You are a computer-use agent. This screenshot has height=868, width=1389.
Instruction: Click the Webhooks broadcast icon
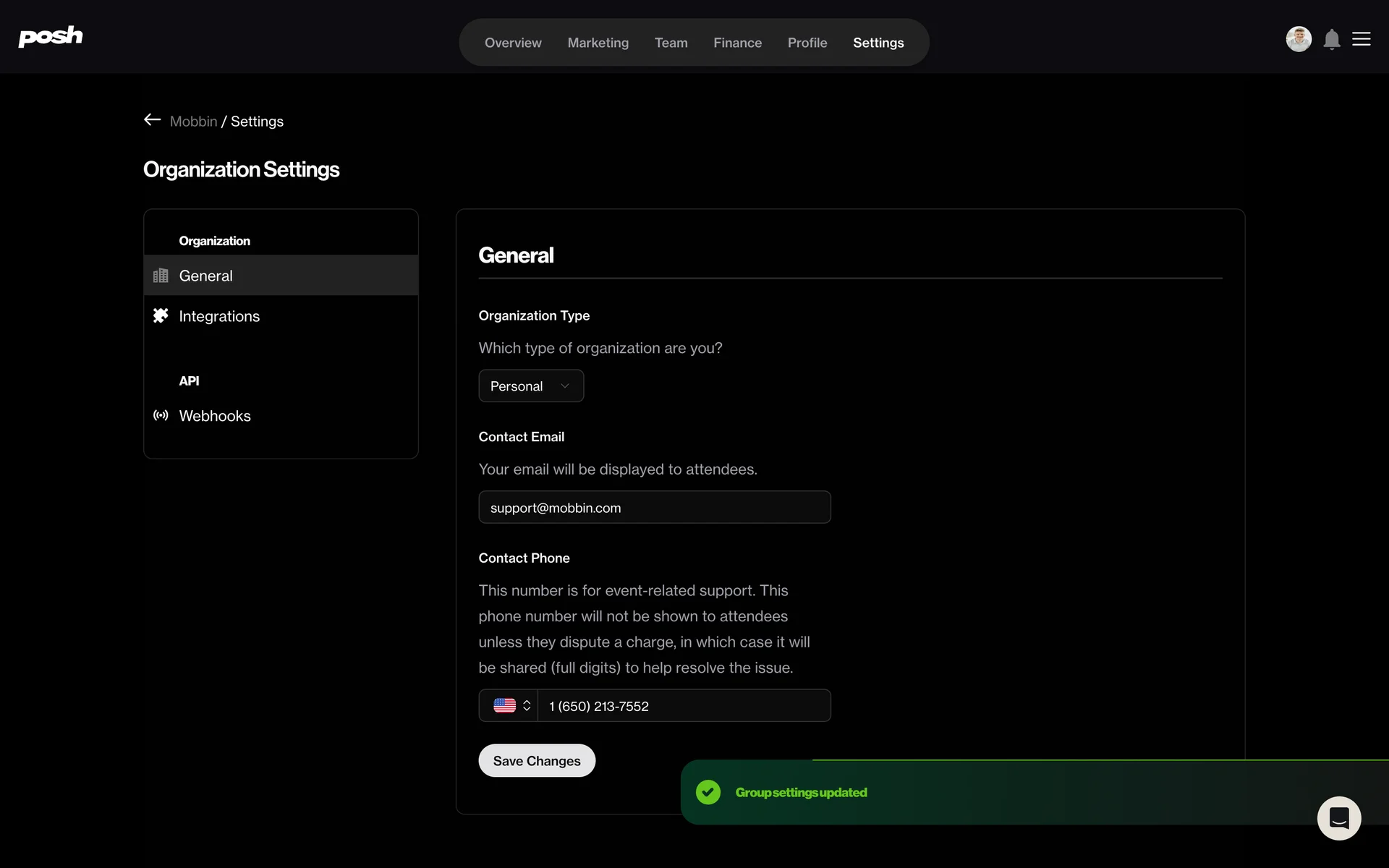click(161, 415)
